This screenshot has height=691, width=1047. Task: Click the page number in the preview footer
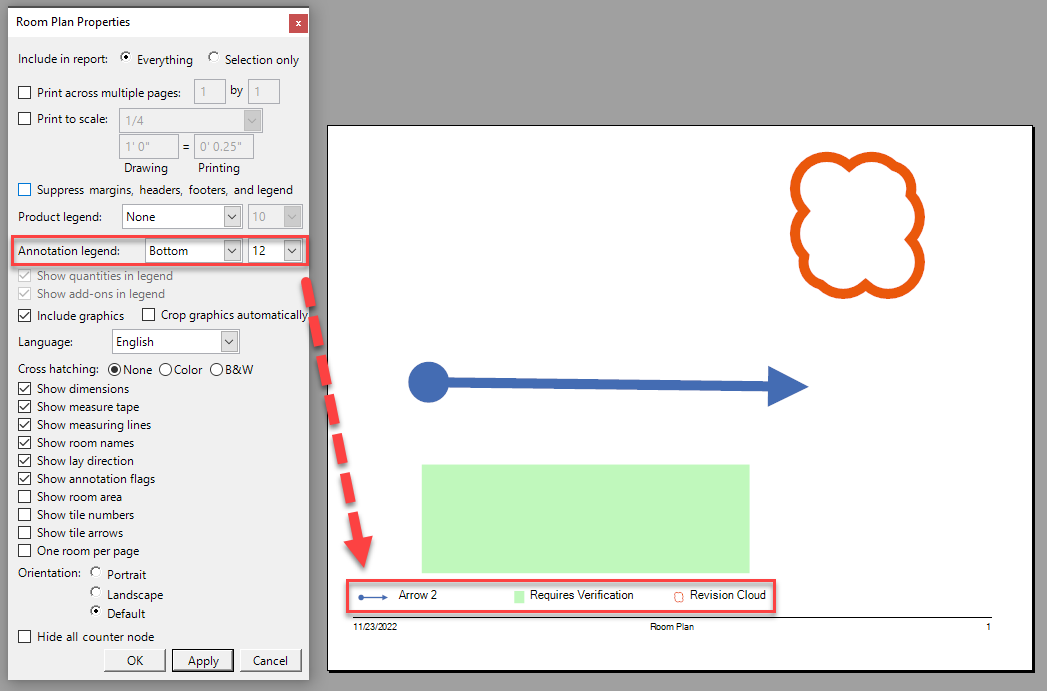[988, 626]
